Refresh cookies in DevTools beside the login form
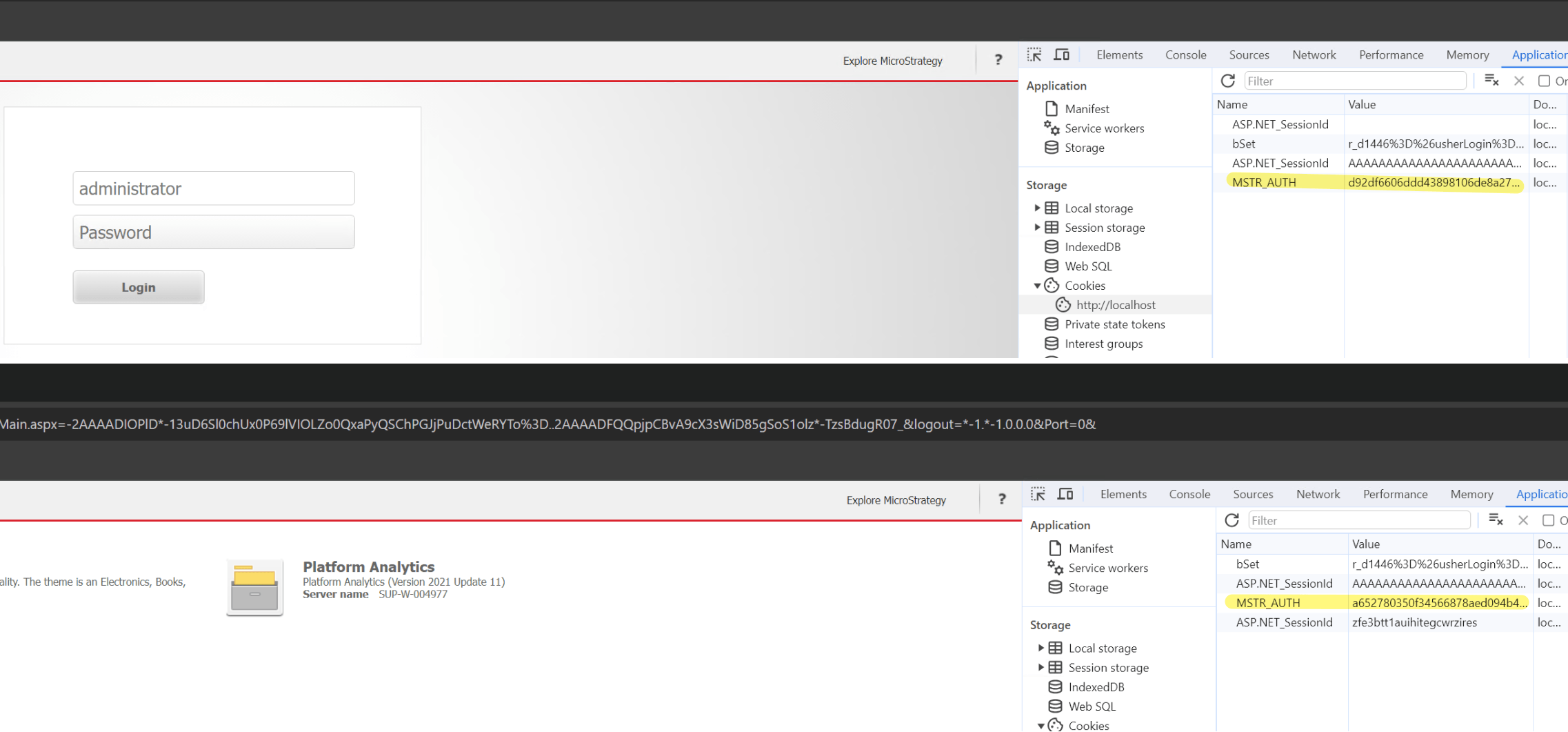Viewport: 1568px width, 732px height. (x=1228, y=81)
